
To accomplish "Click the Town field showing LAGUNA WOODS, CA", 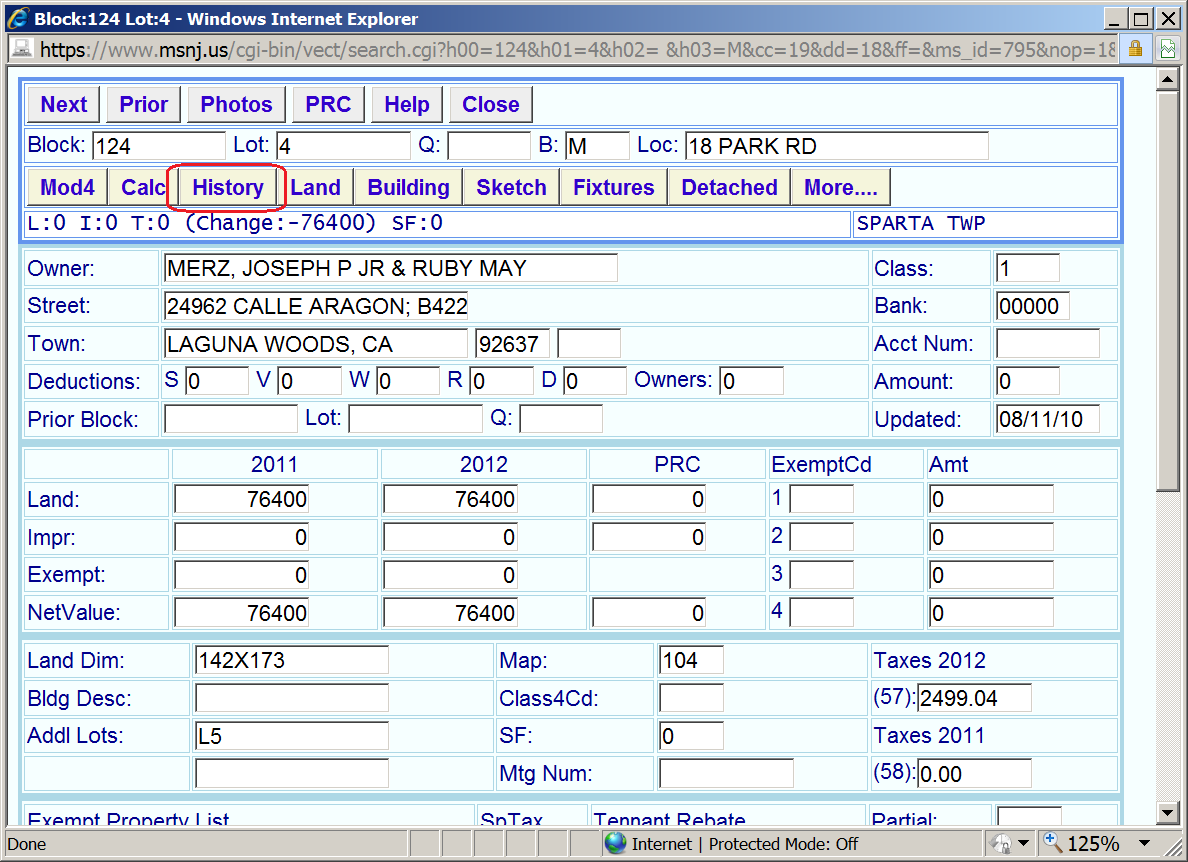I will coord(316,344).
